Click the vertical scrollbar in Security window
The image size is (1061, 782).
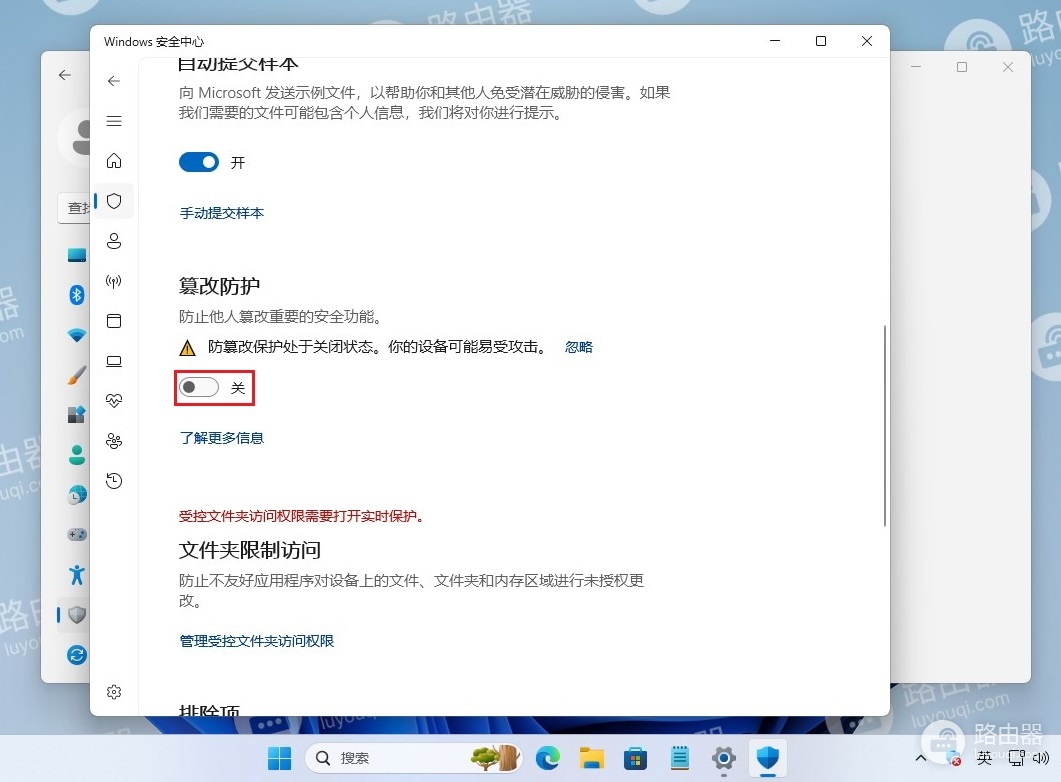pyautogui.click(x=884, y=426)
